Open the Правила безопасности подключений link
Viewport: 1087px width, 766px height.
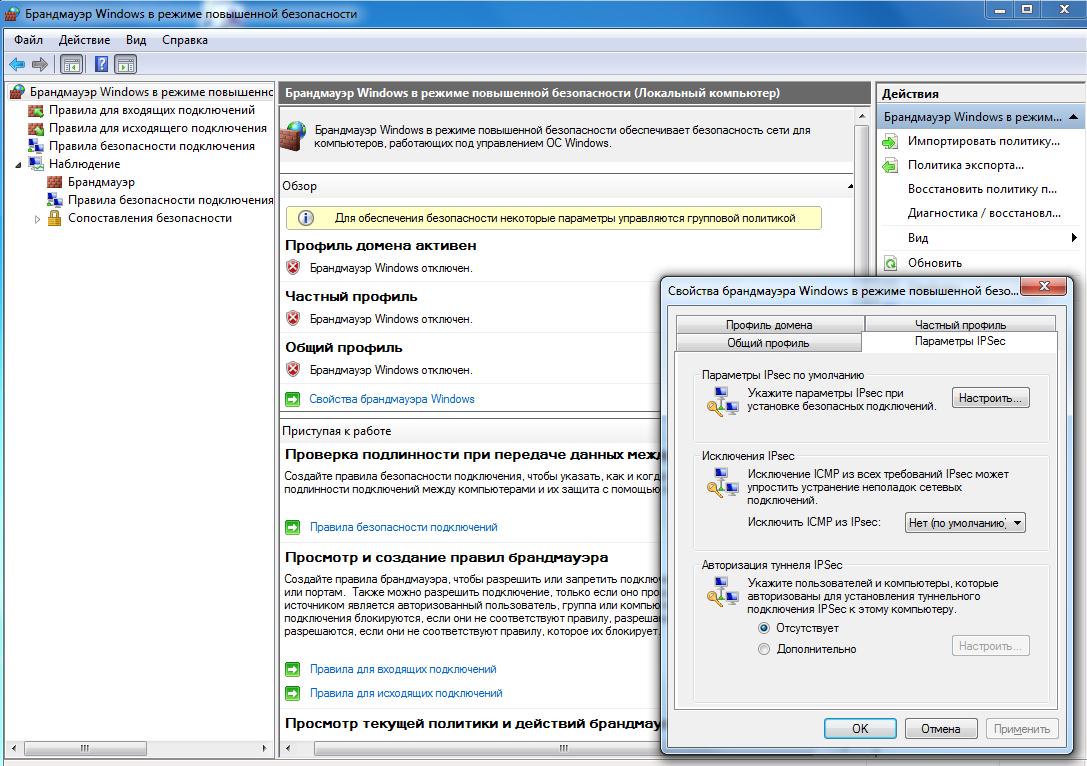point(403,528)
